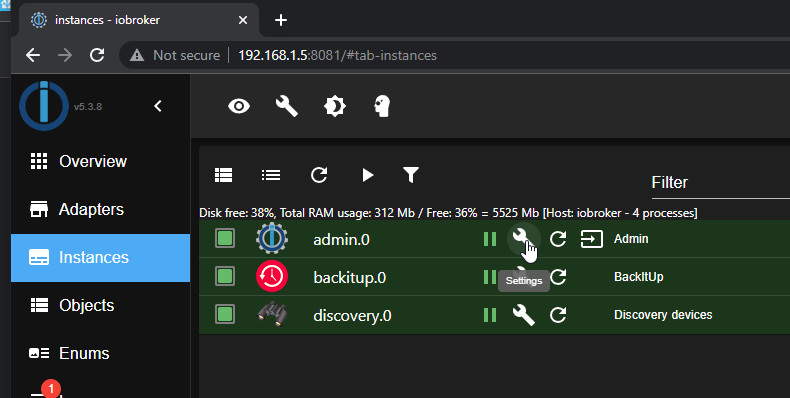Restart the admin.0 instance

pos(558,238)
